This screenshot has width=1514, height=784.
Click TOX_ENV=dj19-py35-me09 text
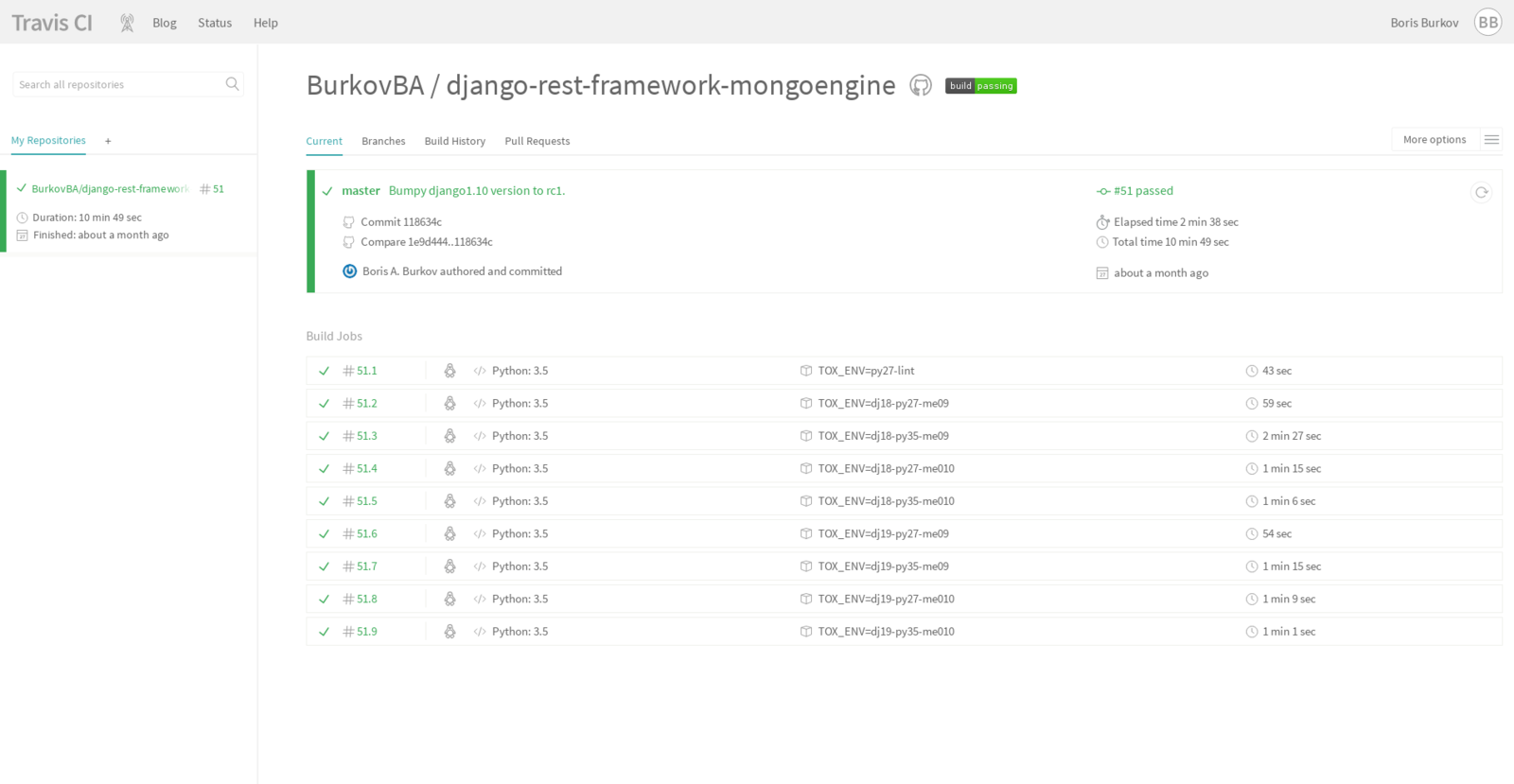(x=884, y=566)
